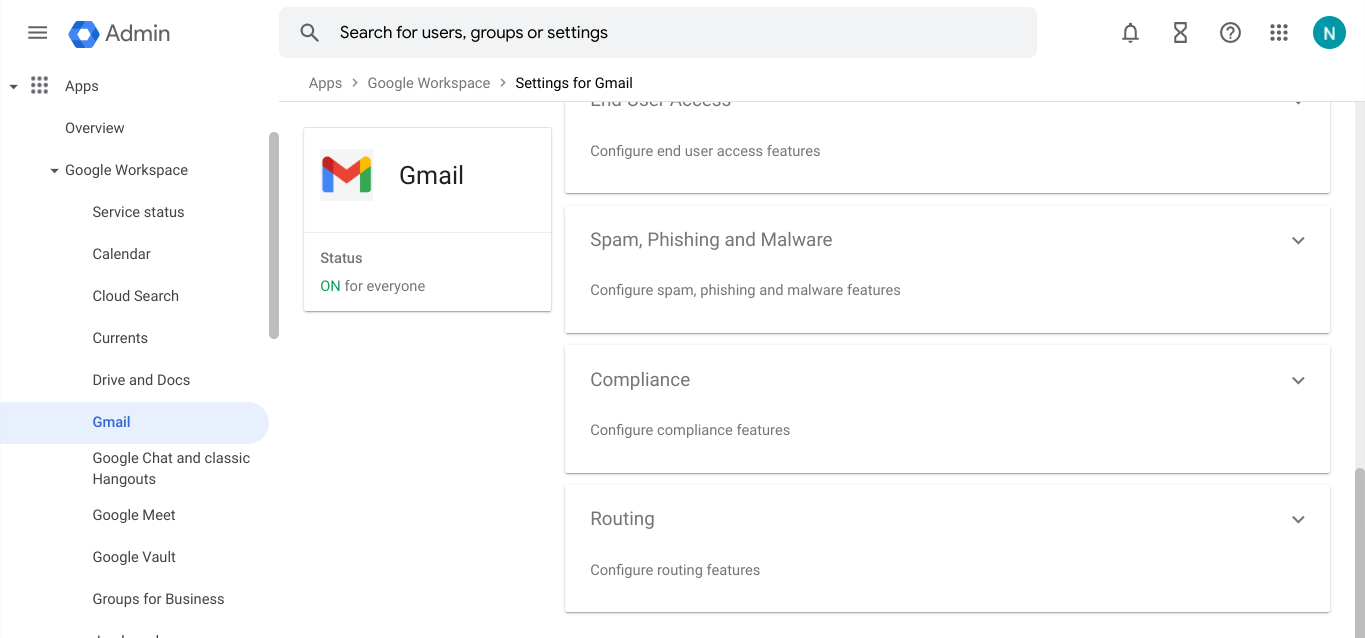The height and width of the screenshot is (638, 1365).
Task: Click Google Workspace in sidebar tree
Action: coord(126,170)
